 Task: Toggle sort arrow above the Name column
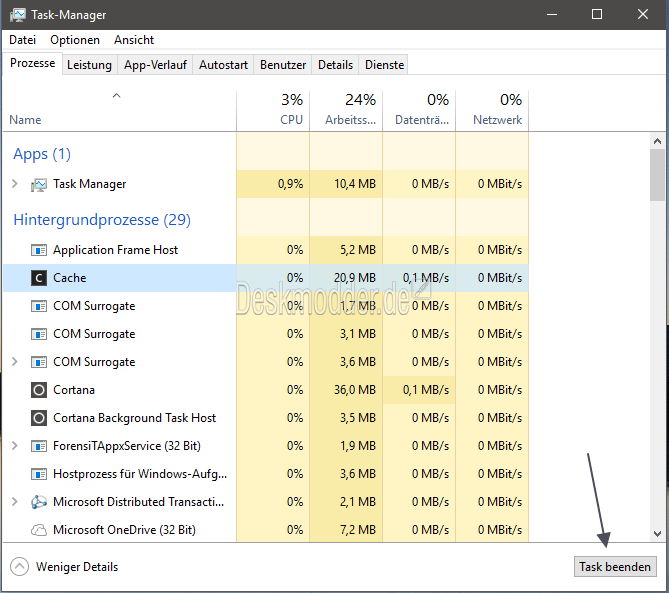click(116, 96)
